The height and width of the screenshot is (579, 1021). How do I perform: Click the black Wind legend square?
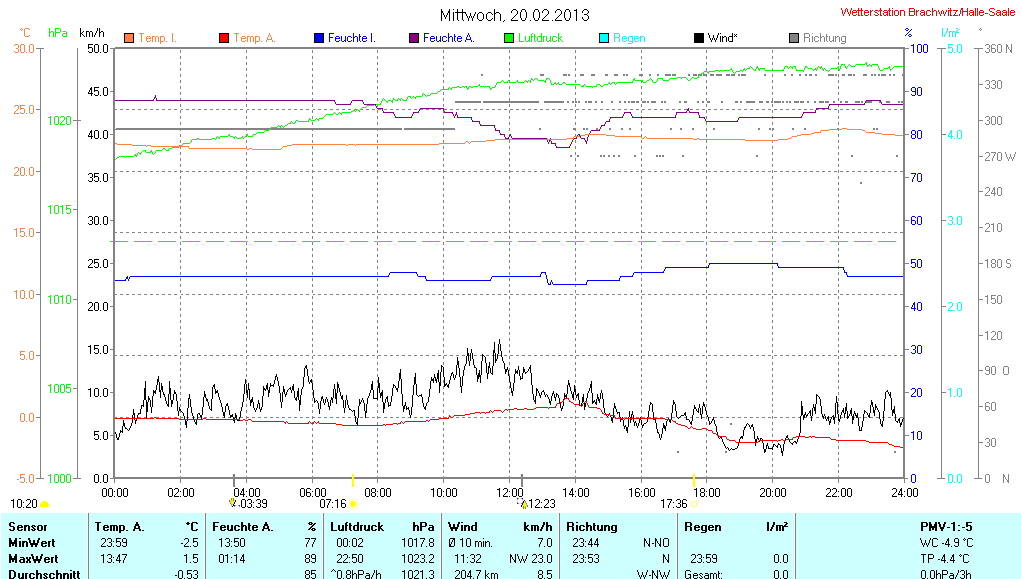click(698, 38)
